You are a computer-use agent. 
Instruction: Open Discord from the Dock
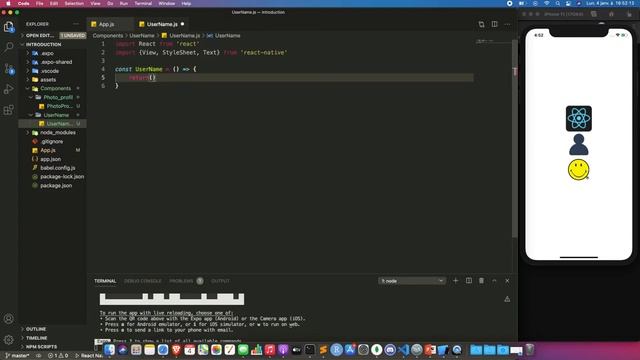point(390,350)
